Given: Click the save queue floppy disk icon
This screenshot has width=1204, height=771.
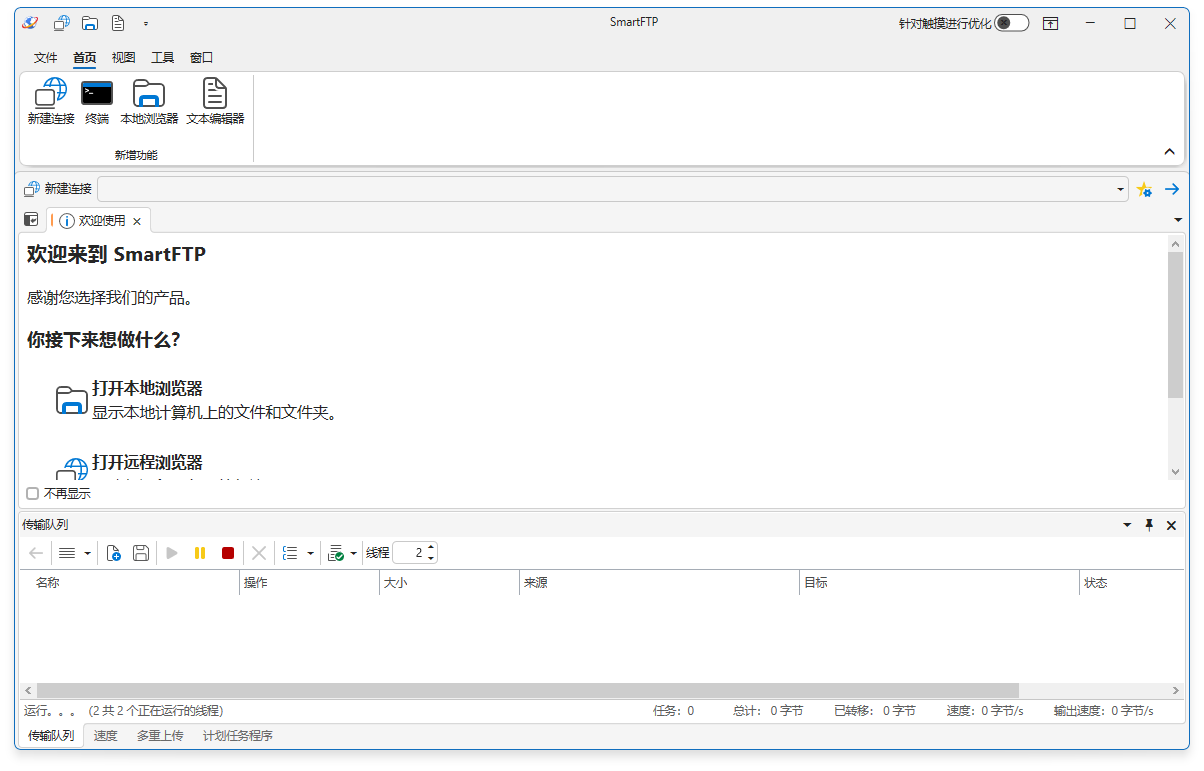Looking at the screenshot, I should point(141,553).
